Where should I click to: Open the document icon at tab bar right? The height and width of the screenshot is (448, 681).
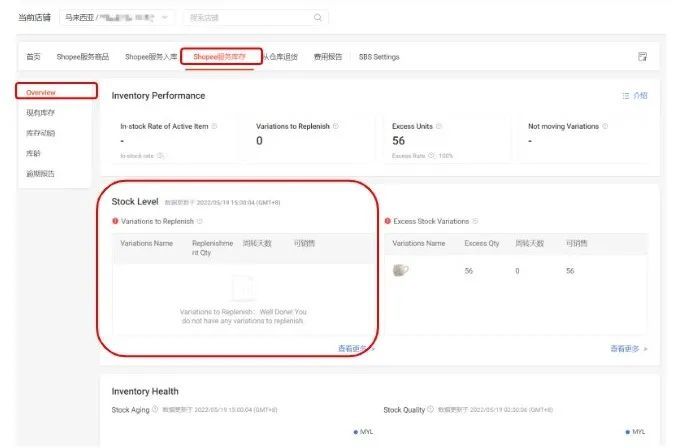(x=642, y=56)
